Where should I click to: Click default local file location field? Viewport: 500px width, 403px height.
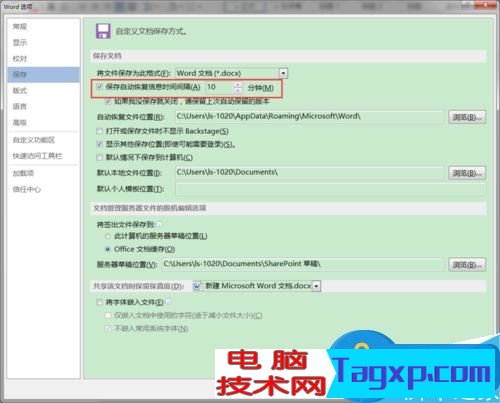click(310, 172)
